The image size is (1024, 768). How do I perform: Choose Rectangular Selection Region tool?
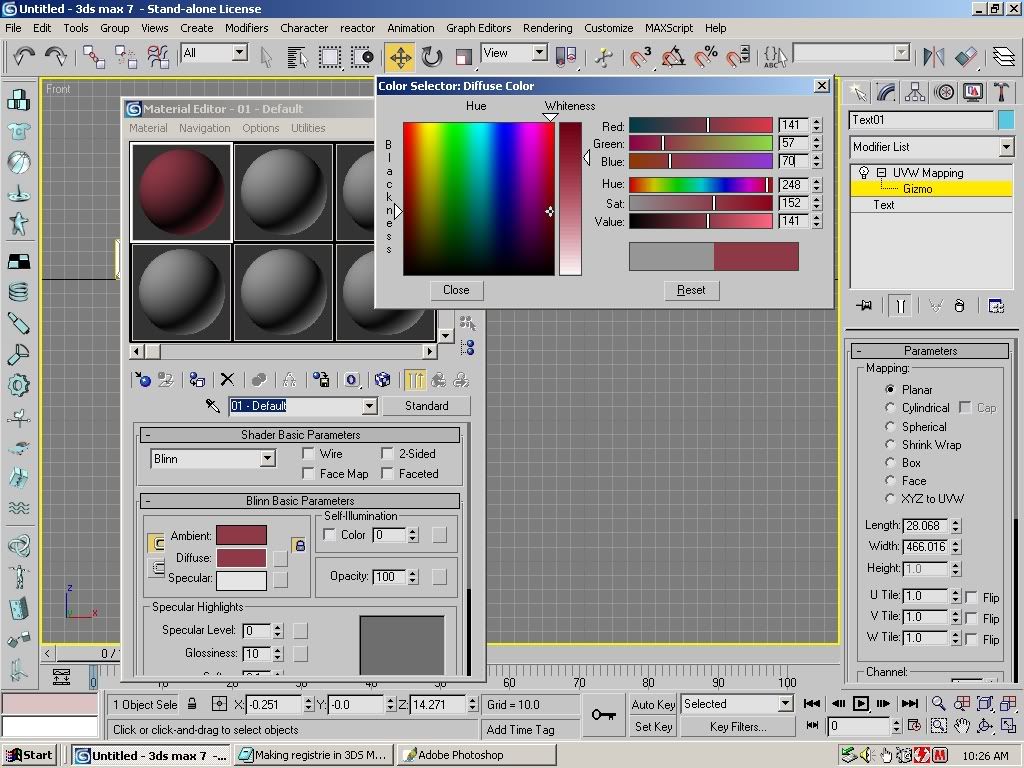(330, 57)
